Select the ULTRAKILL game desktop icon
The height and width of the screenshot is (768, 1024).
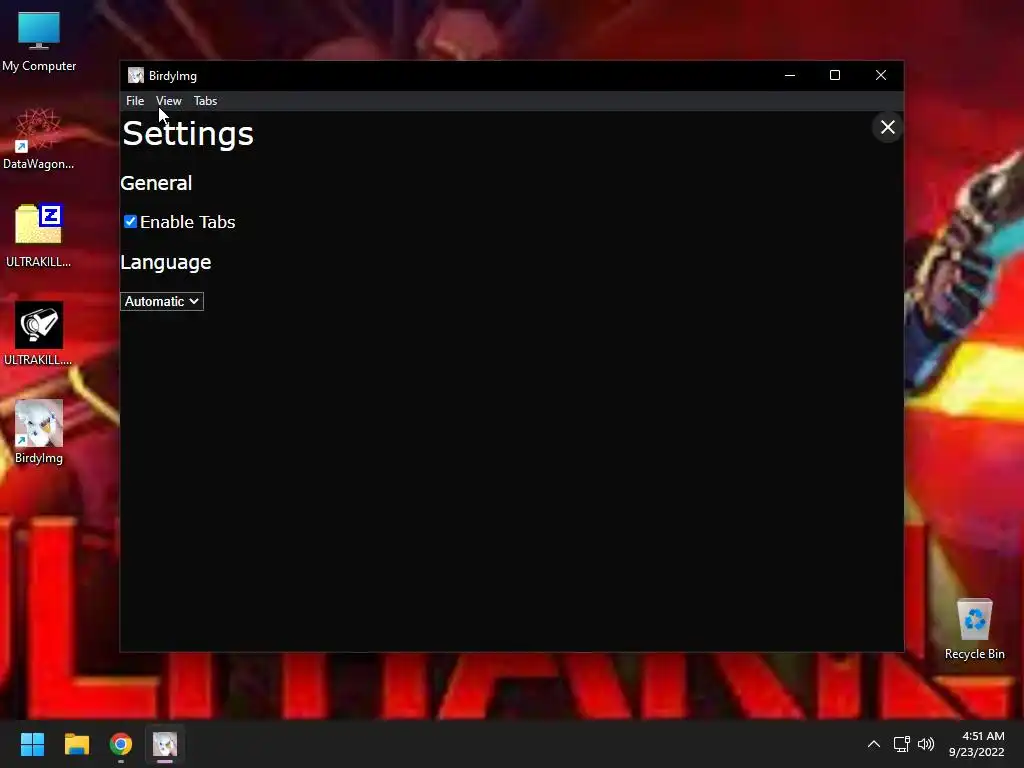pyautogui.click(x=39, y=334)
